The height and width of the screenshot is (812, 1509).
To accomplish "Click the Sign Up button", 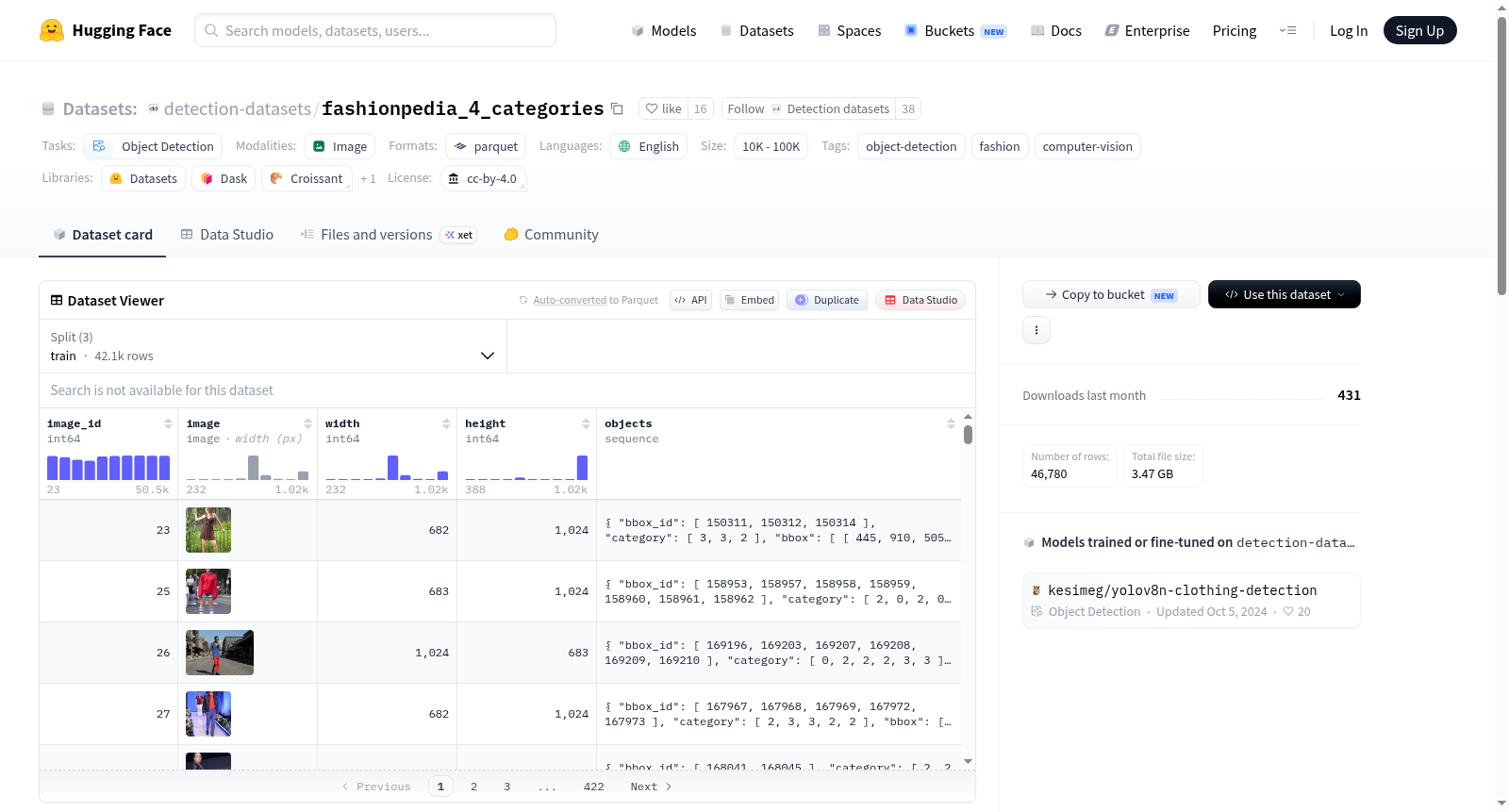I will (x=1419, y=30).
